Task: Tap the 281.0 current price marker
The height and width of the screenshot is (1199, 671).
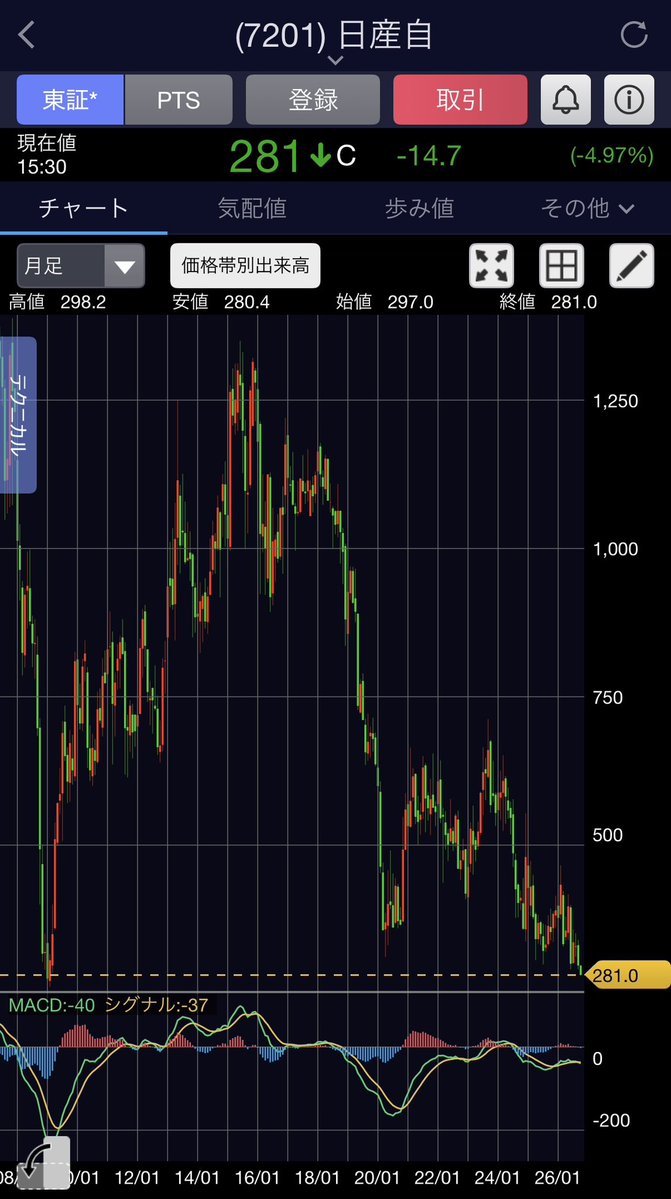Action: (626, 976)
